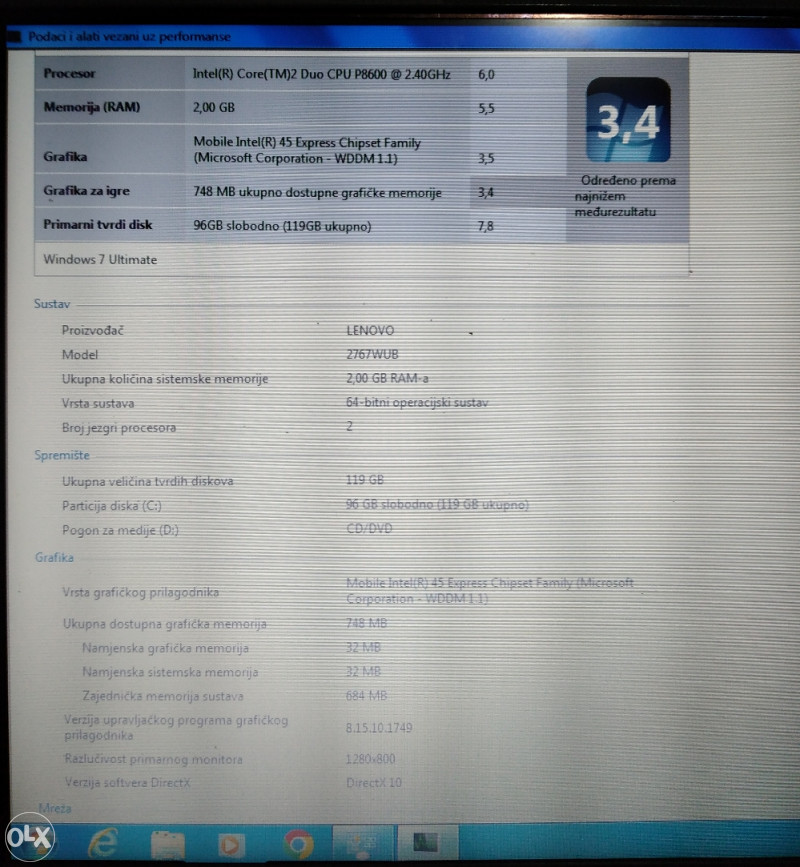Click the 'Spremište' section heading
This screenshot has height=867, width=800.
tap(62, 455)
